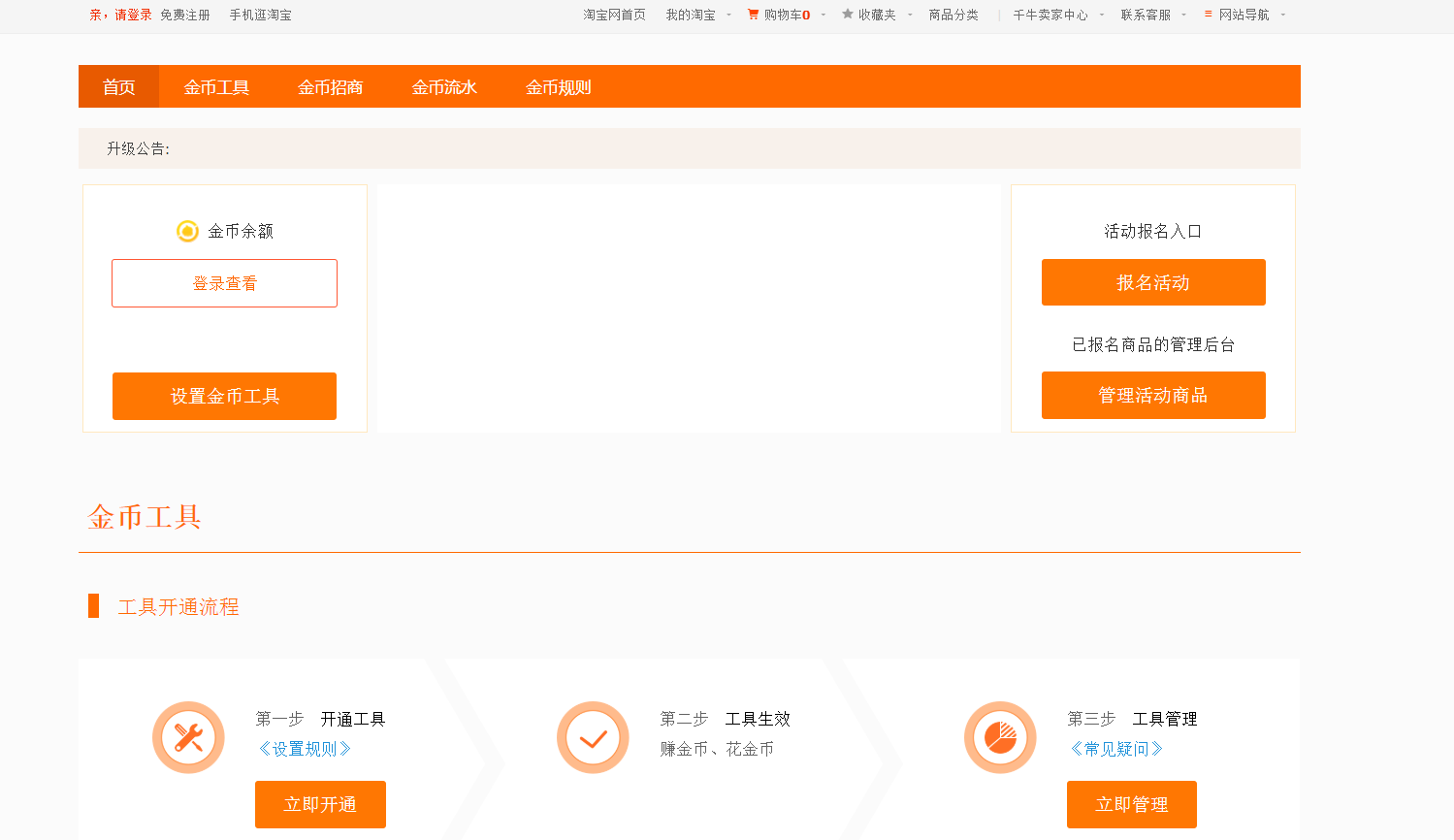Expand the 网站导航 dropdown arrow

tap(1283, 15)
